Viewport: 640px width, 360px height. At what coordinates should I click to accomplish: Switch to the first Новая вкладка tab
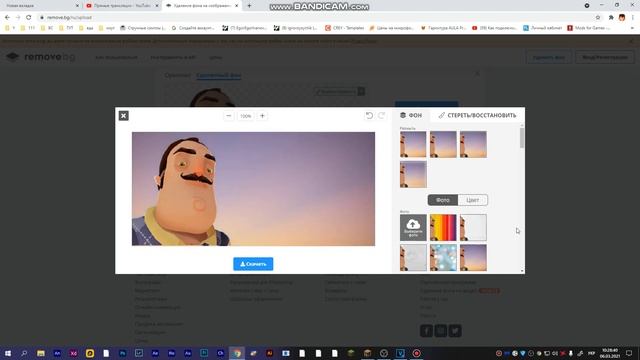(x=40, y=6)
